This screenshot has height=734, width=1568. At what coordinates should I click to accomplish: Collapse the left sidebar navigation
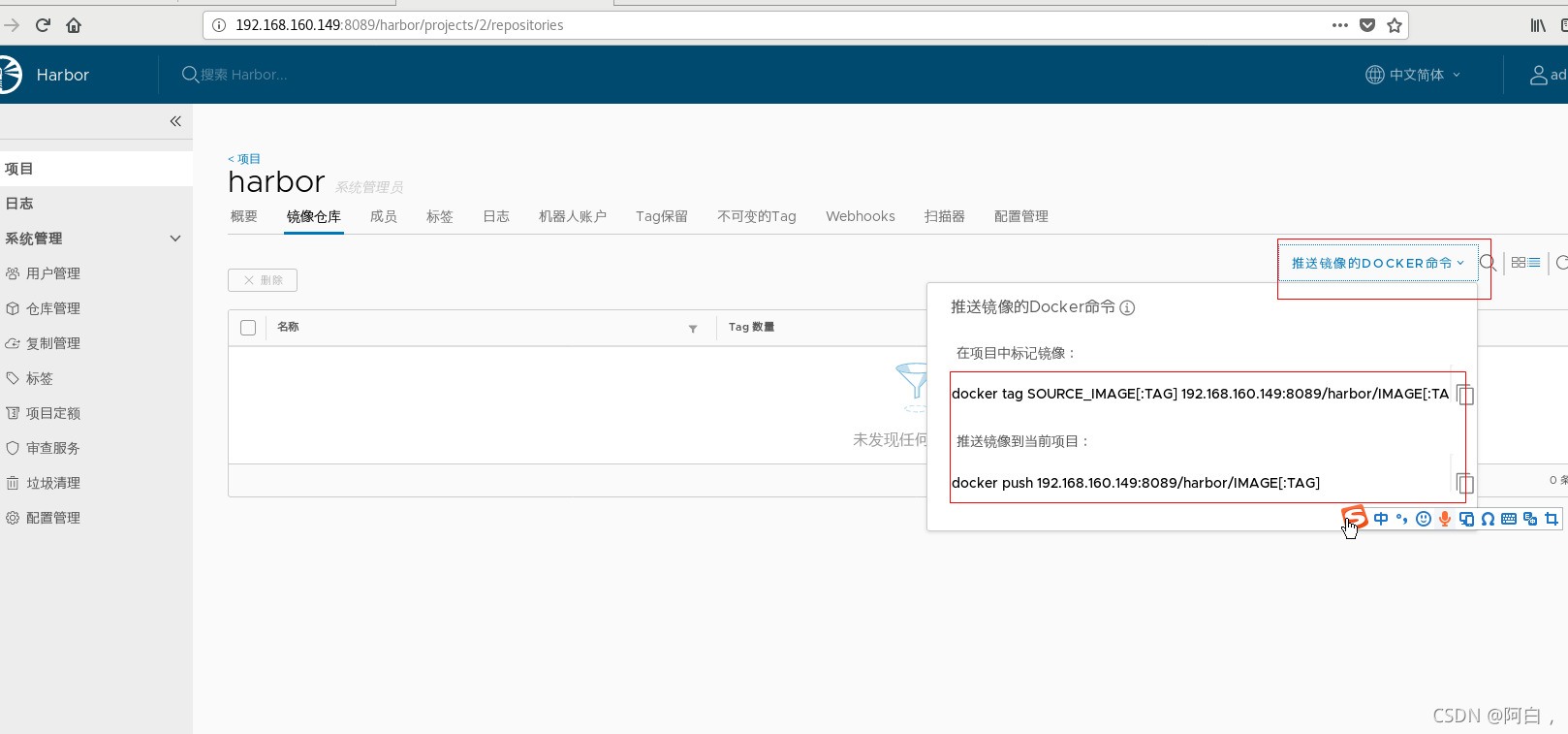(x=175, y=121)
